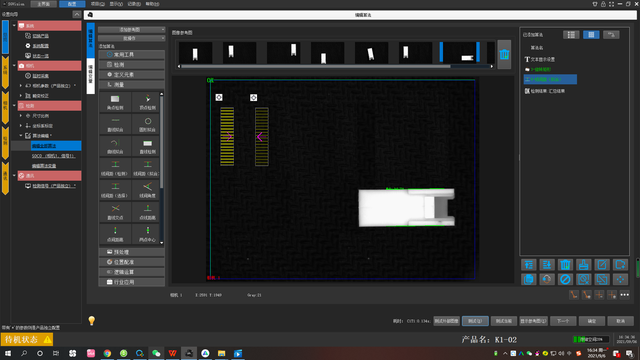Image resolution: width=640 pixels, height=360 pixels.
Task: Toggle the first orange axis tool icon
Action: click(x=574, y=295)
